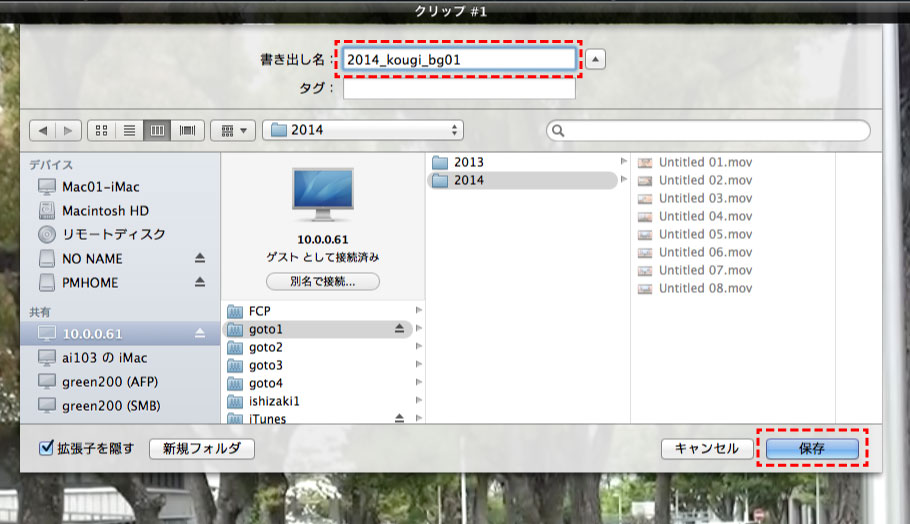
Task: Click the キャンセル button
Action: point(707,449)
